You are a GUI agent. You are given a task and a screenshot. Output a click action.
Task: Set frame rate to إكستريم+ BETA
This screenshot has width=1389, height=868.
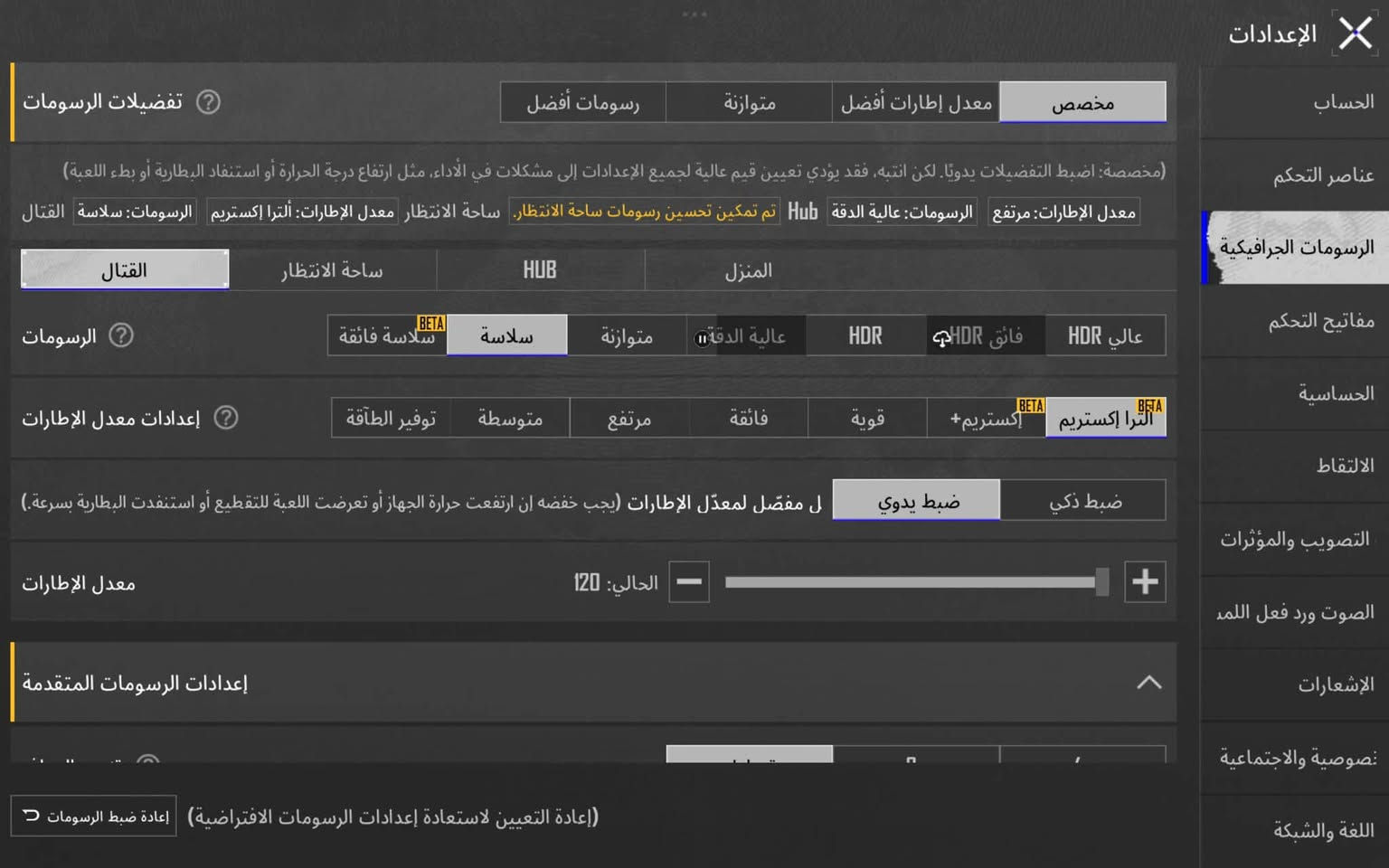coord(987,418)
